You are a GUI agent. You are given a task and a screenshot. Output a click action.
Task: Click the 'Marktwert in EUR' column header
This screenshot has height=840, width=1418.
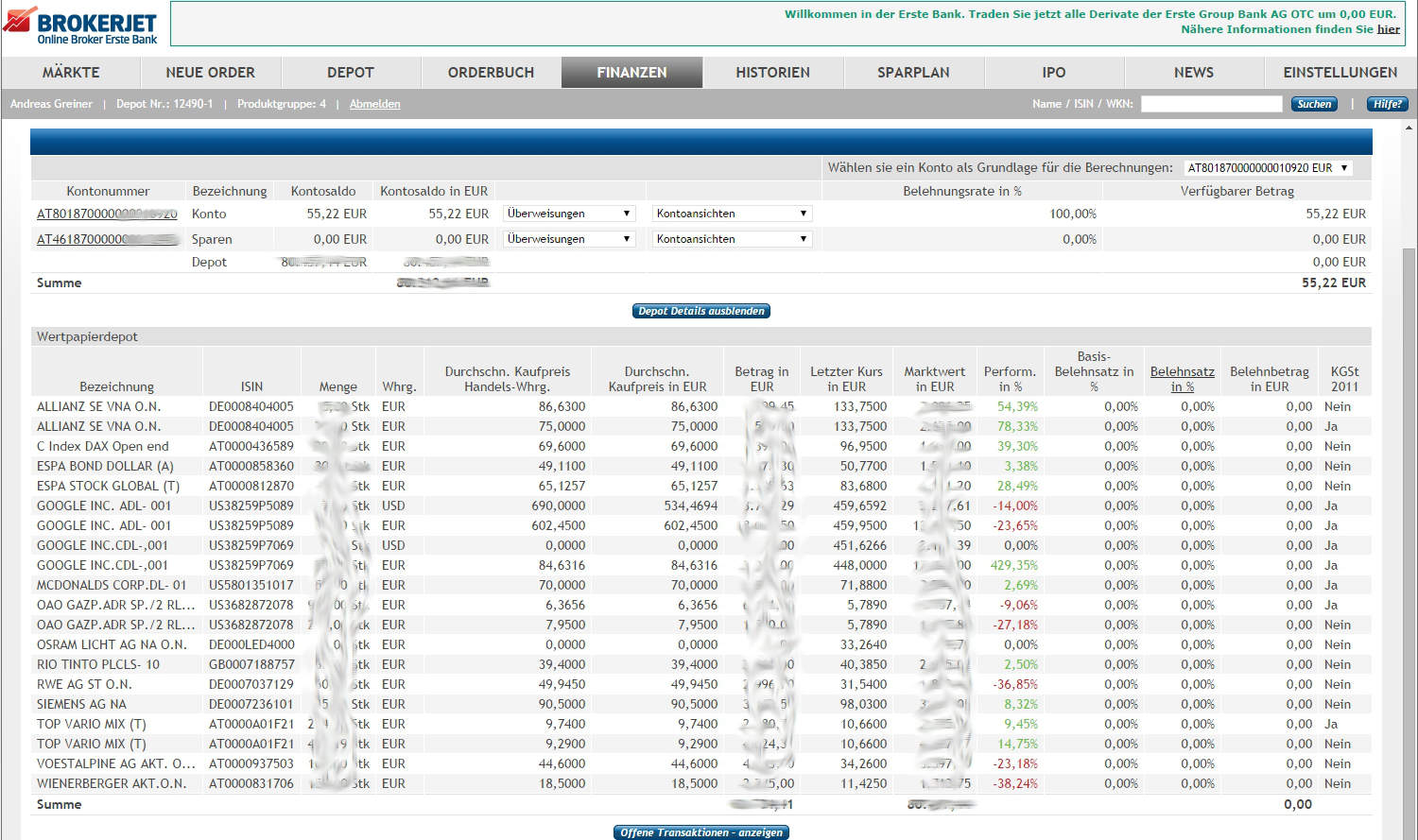pyautogui.click(x=934, y=379)
